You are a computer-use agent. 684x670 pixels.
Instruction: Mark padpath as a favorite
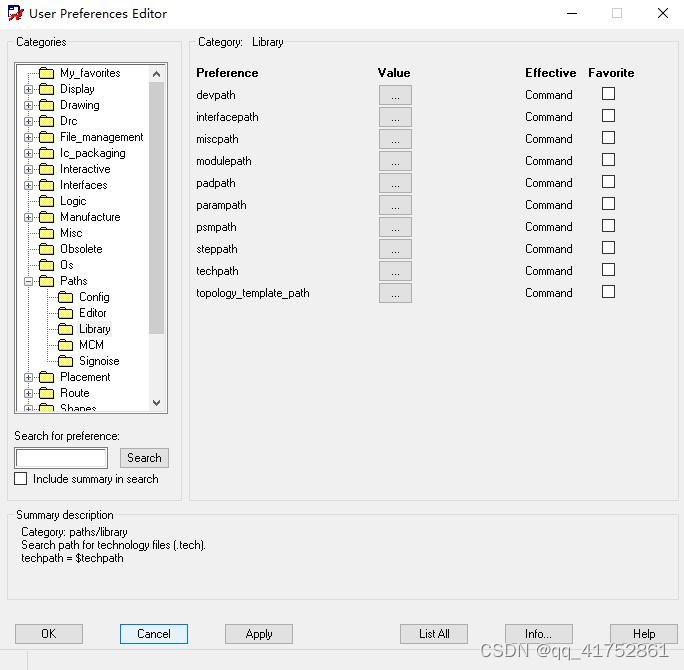(x=608, y=181)
